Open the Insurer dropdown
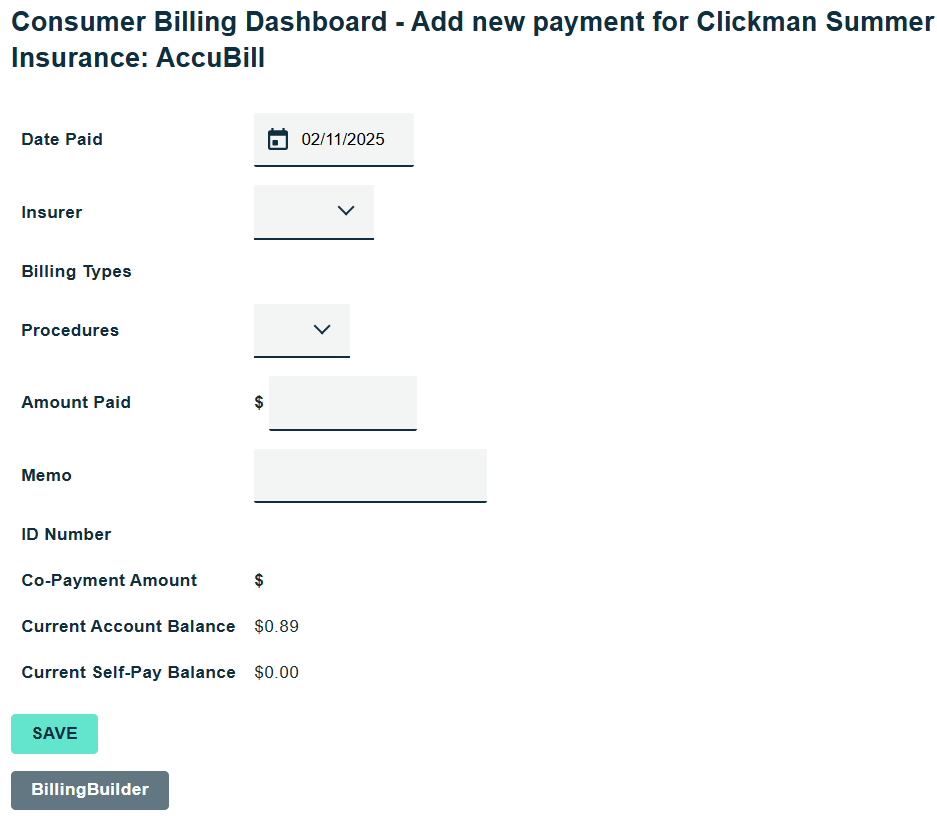 314,211
